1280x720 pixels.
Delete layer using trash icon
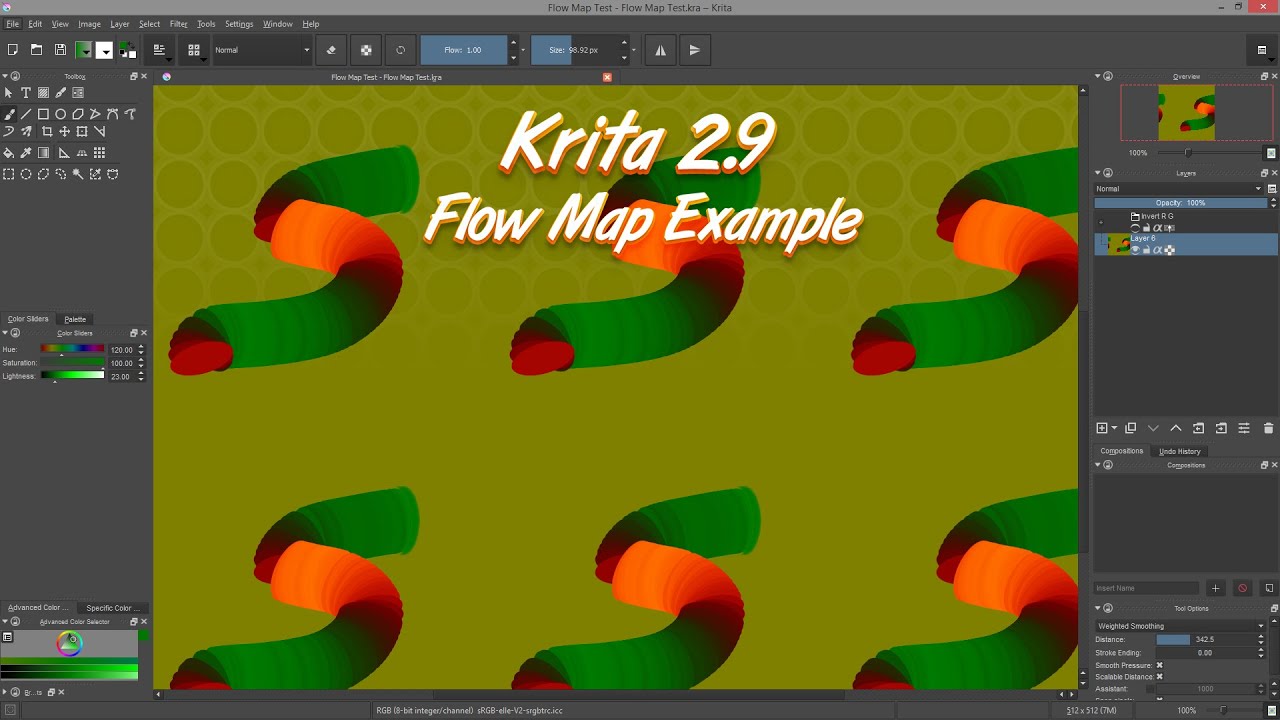(x=1268, y=428)
